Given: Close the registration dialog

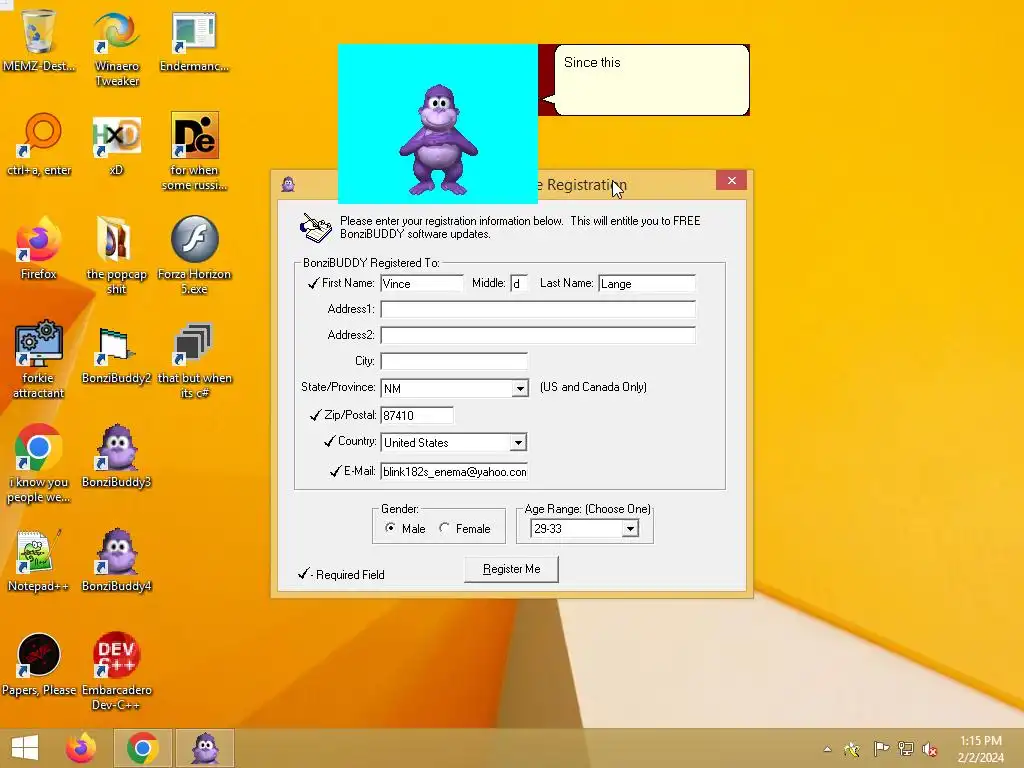Looking at the screenshot, I should [731, 181].
